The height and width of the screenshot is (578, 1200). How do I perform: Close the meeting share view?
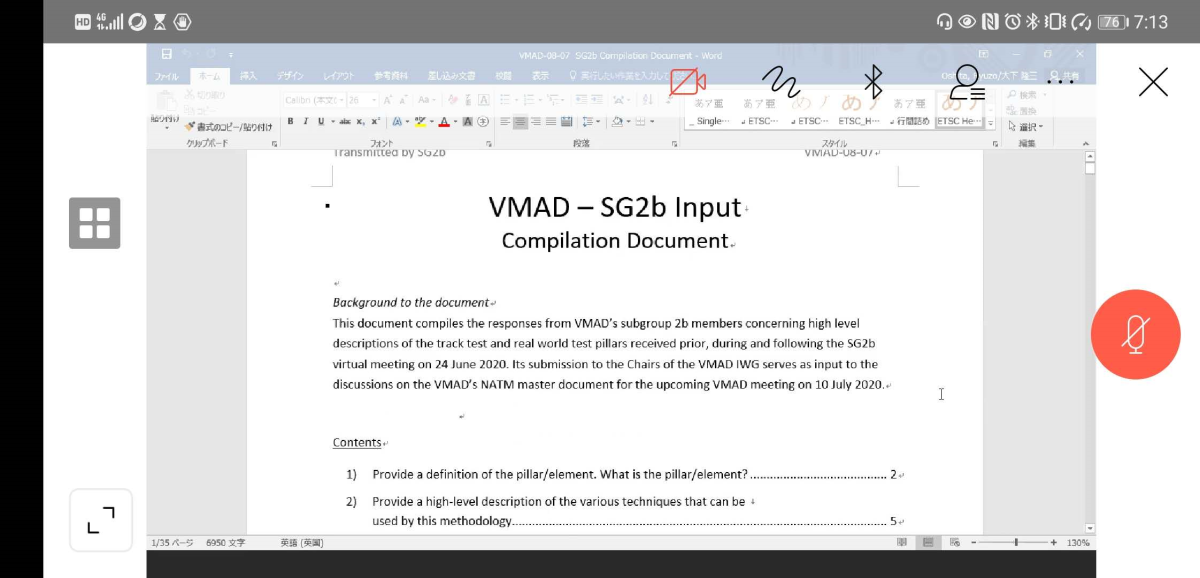1153,82
